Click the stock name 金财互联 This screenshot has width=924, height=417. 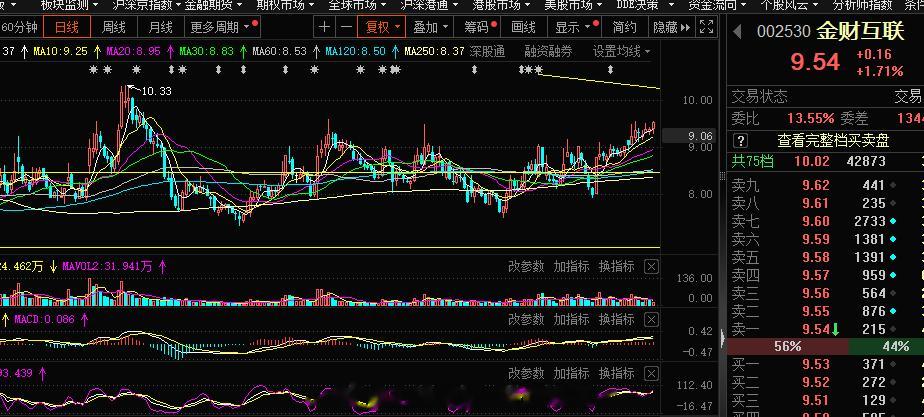860,32
